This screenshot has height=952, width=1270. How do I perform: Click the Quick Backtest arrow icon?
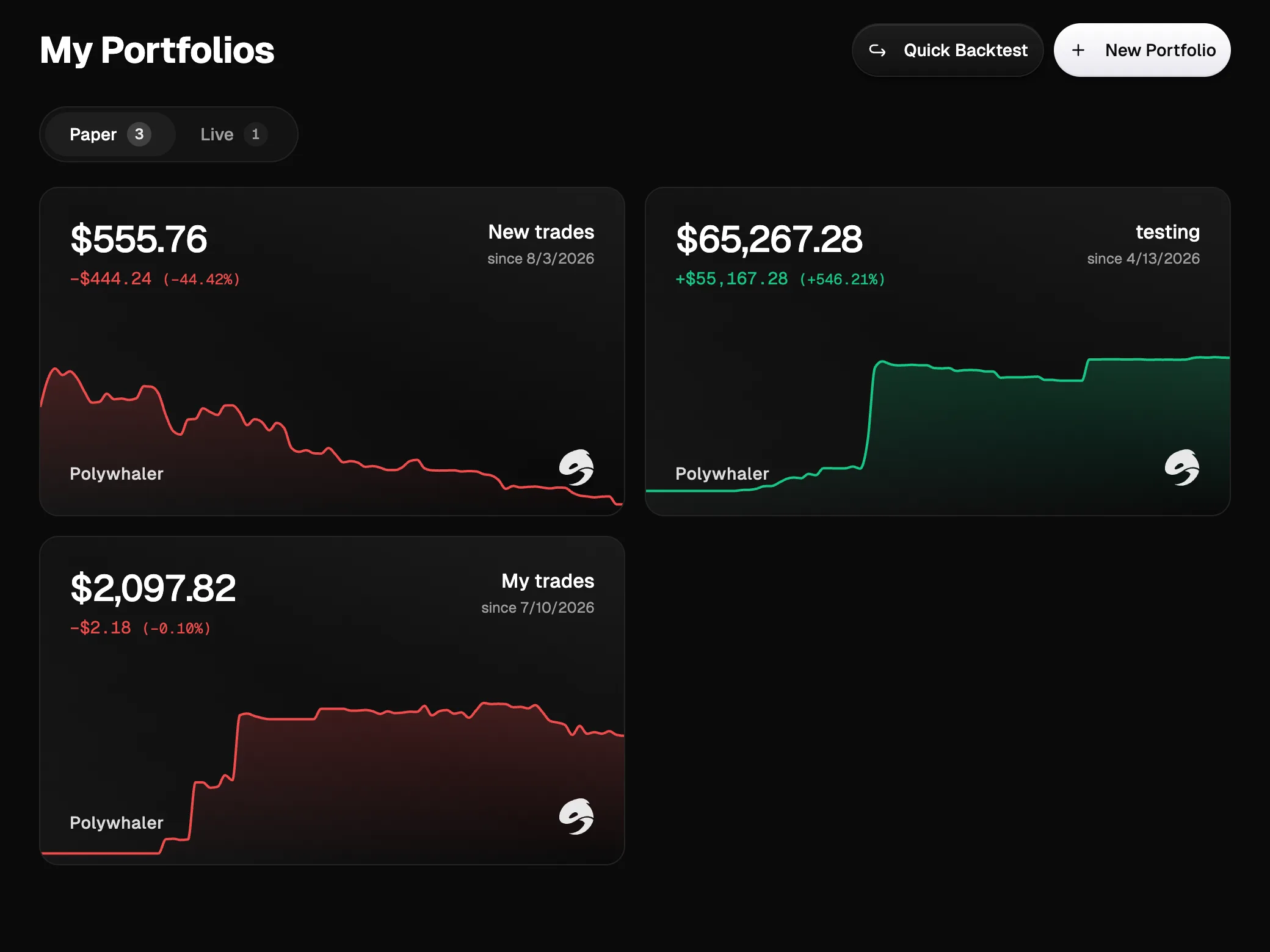pyautogui.click(x=877, y=50)
